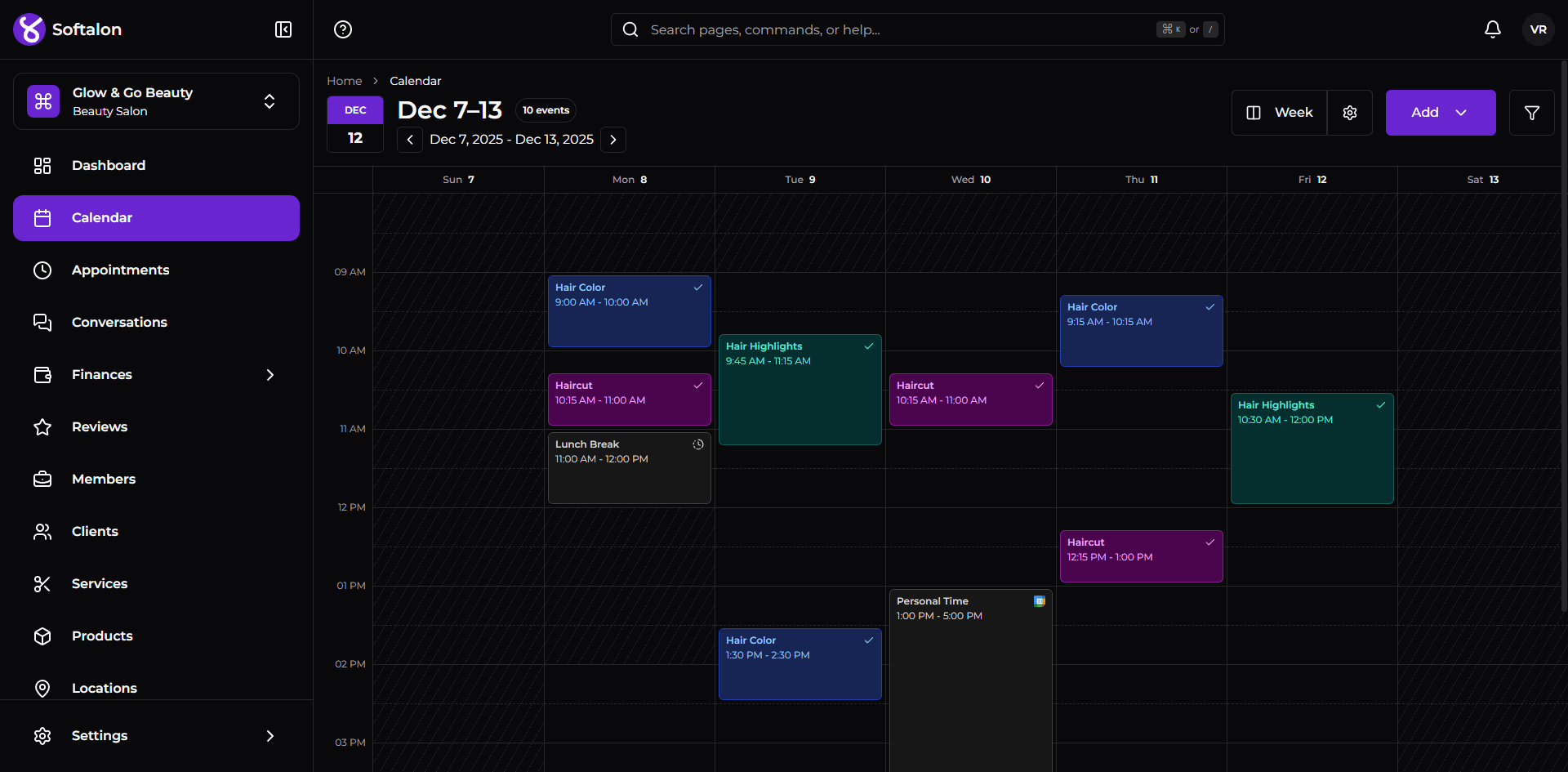Screen dimensions: 1568x772
Task: Open Monday 9:00 AM Hair Color event
Action: (630, 311)
